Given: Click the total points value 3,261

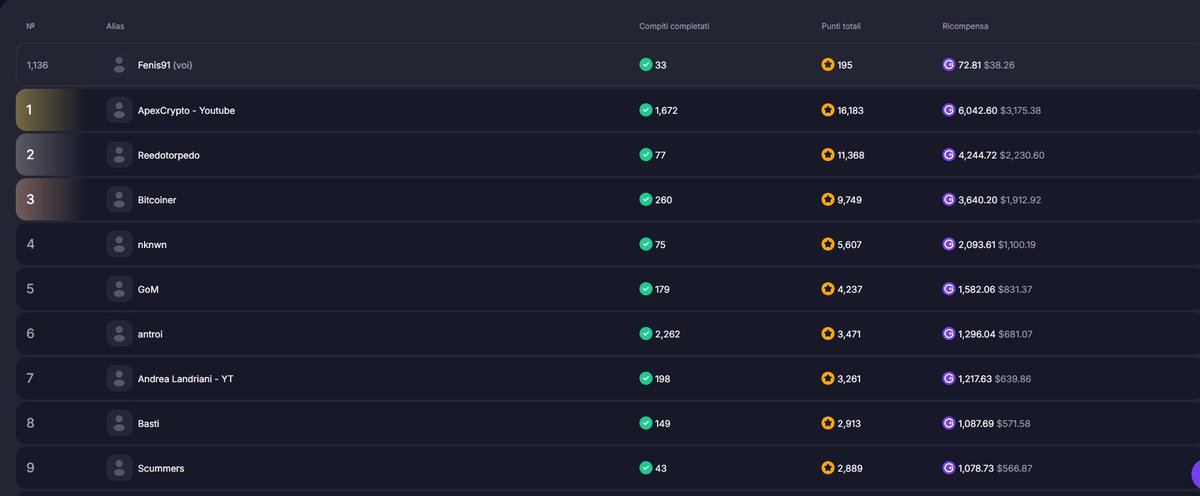Looking at the screenshot, I should pos(849,378).
